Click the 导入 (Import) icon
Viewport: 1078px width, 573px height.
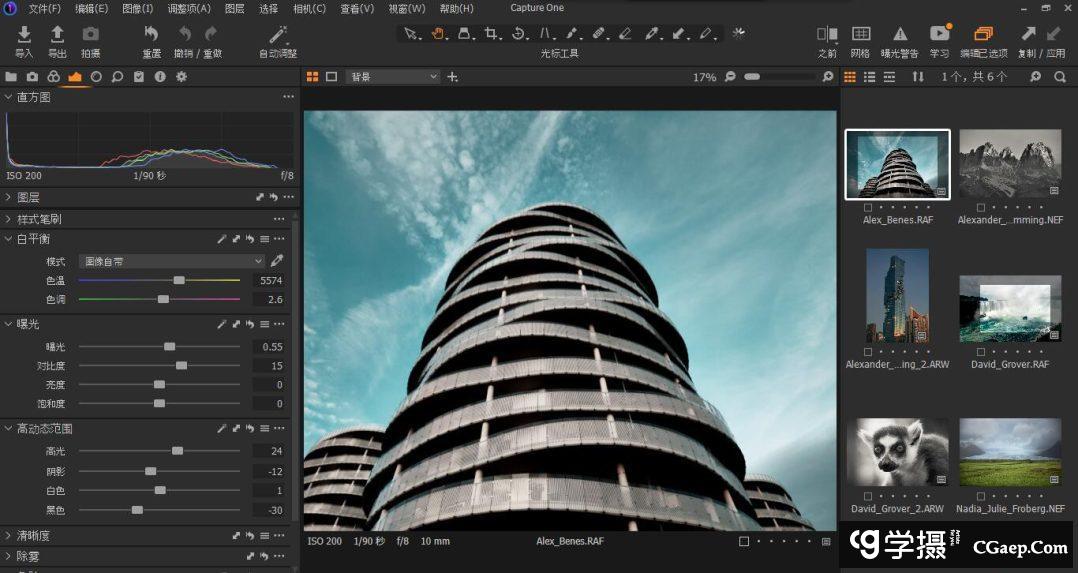click(24, 36)
